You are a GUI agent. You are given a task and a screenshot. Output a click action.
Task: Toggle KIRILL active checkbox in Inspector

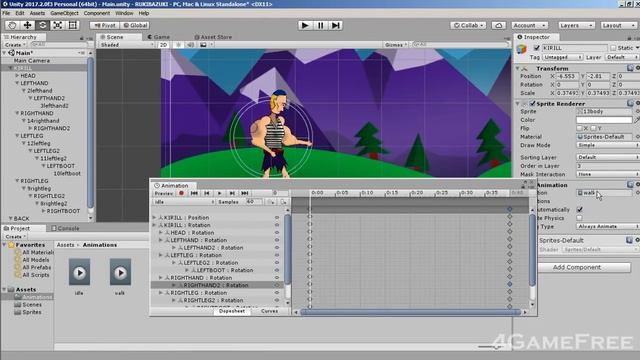click(537, 48)
